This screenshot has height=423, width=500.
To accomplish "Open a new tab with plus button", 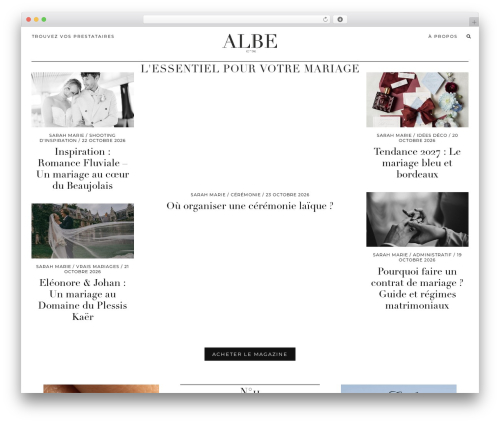I will click(474, 22).
